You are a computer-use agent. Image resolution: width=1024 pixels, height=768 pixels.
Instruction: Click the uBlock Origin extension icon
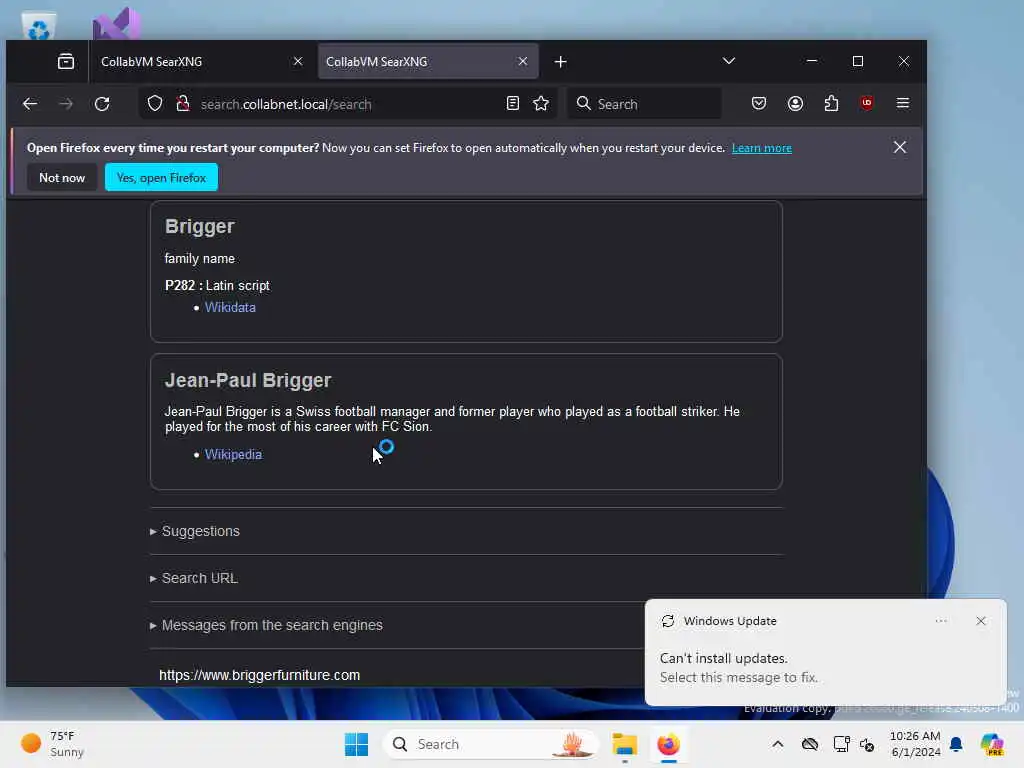click(867, 103)
